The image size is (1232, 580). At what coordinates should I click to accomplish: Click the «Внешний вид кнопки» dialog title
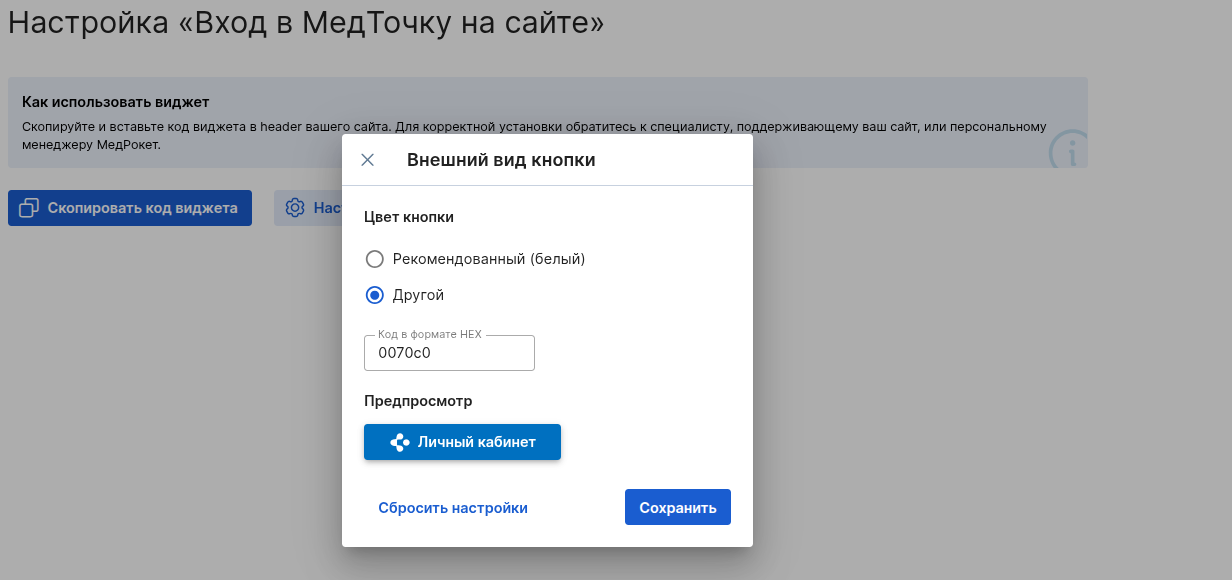[501, 160]
